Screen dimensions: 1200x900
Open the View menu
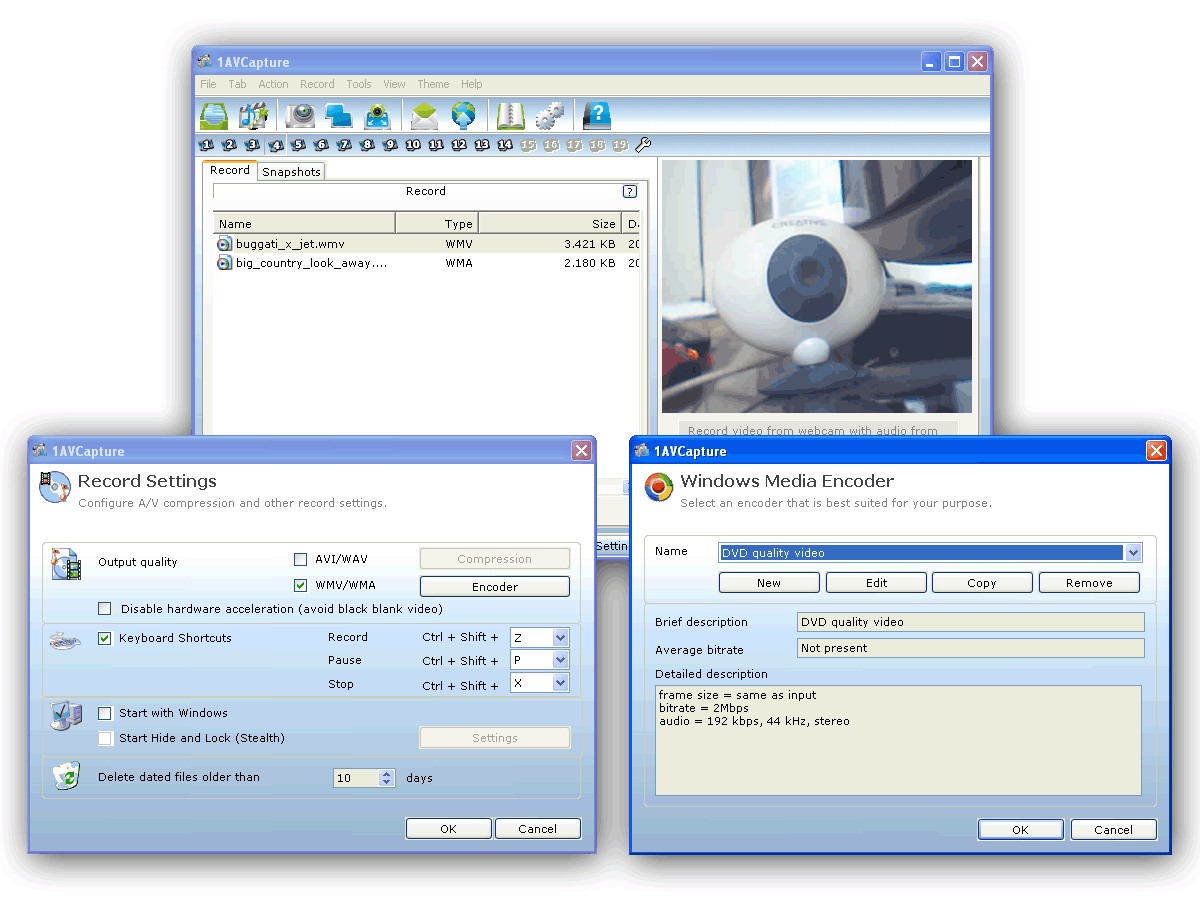[394, 84]
